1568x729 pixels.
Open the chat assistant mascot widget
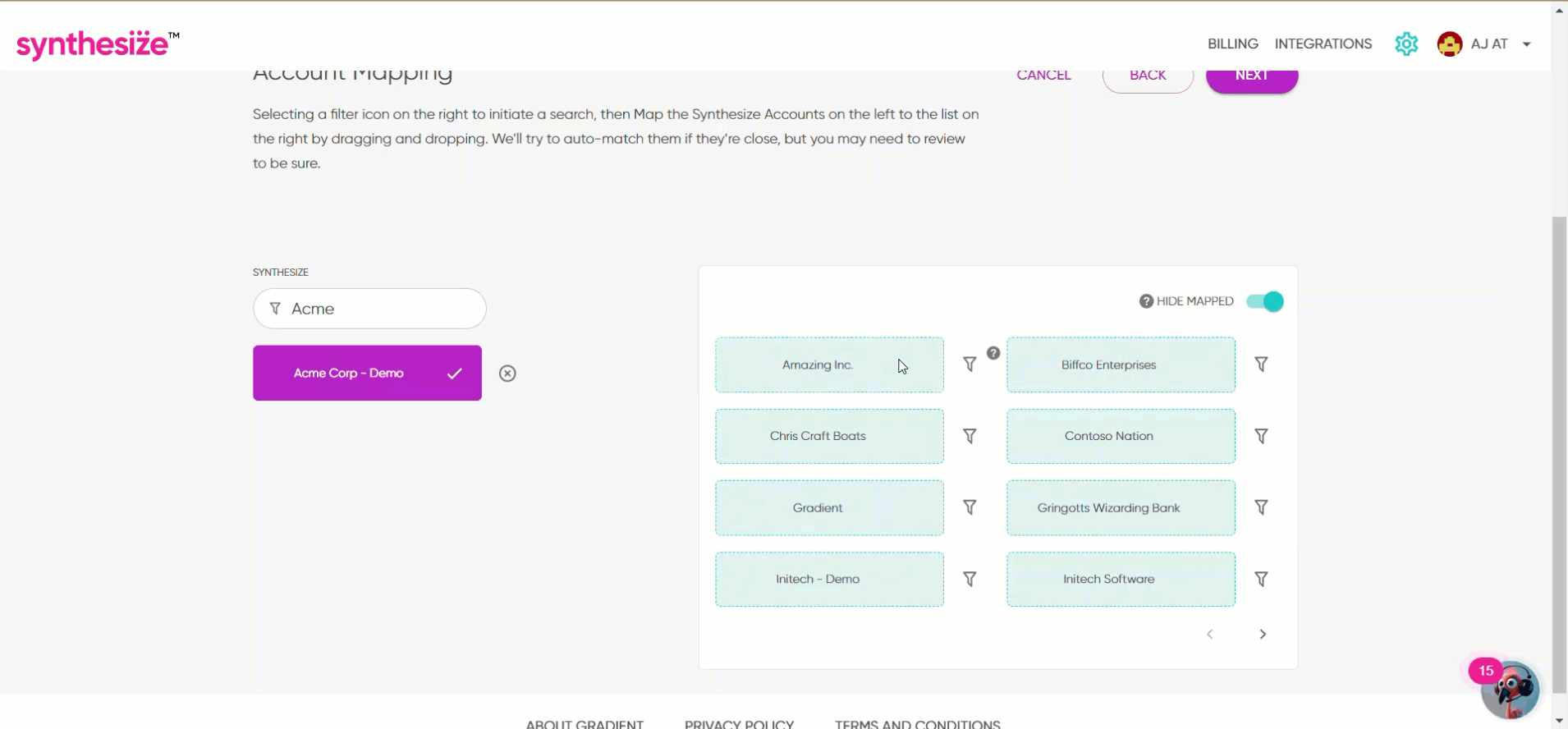coord(1511,690)
